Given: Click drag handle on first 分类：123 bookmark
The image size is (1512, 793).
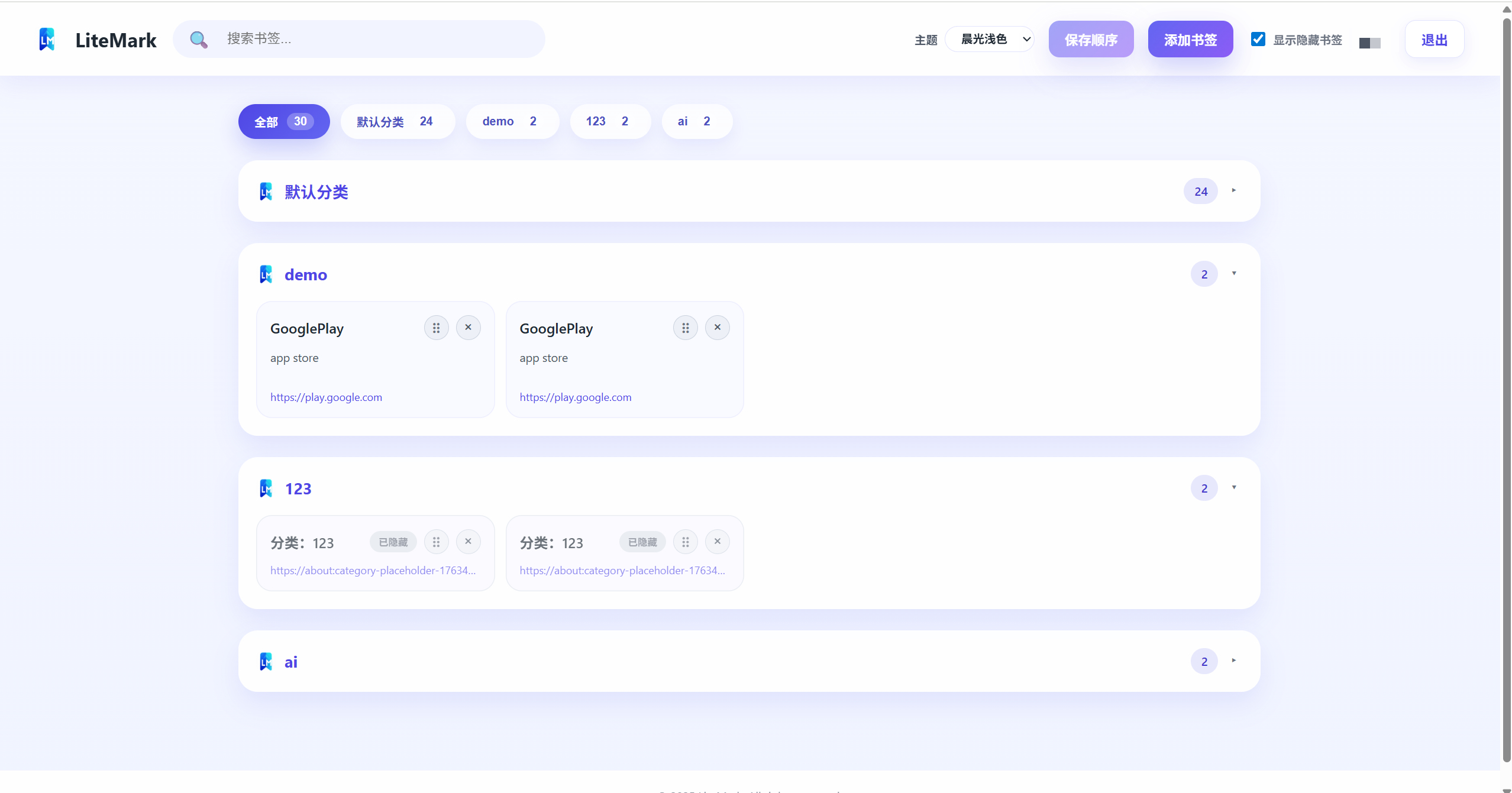Looking at the screenshot, I should click(x=436, y=541).
